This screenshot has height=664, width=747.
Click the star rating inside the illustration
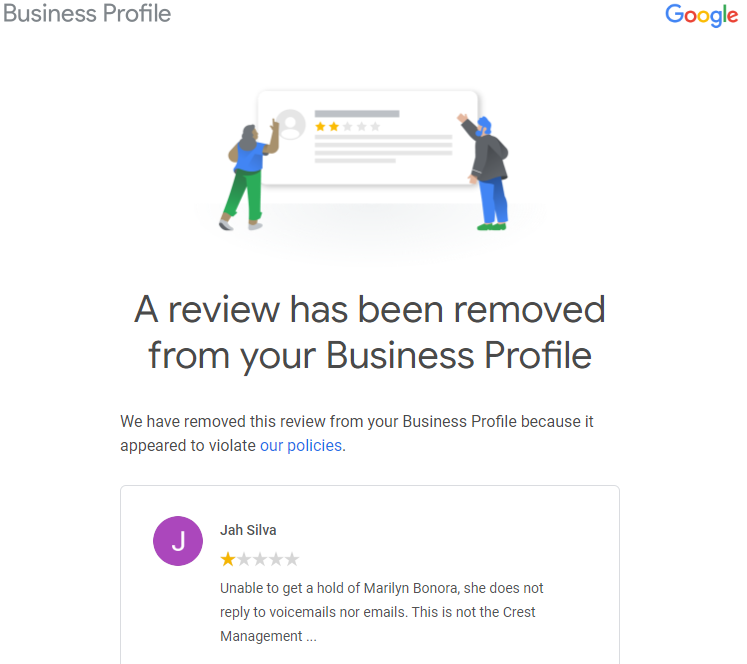click(x=347, y=127)
